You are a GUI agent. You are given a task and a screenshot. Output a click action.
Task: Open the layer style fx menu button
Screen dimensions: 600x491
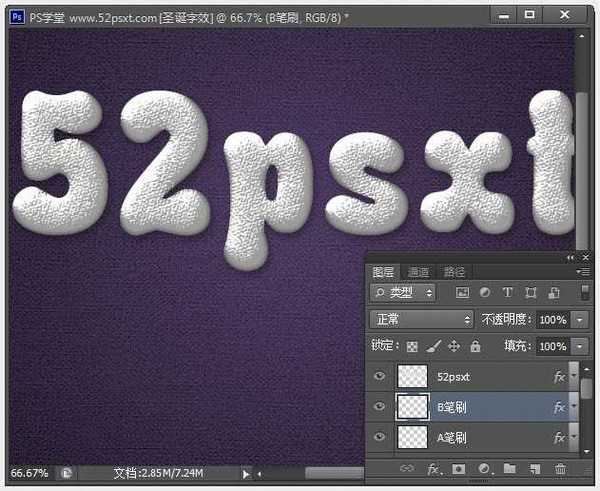pos(434,468)
